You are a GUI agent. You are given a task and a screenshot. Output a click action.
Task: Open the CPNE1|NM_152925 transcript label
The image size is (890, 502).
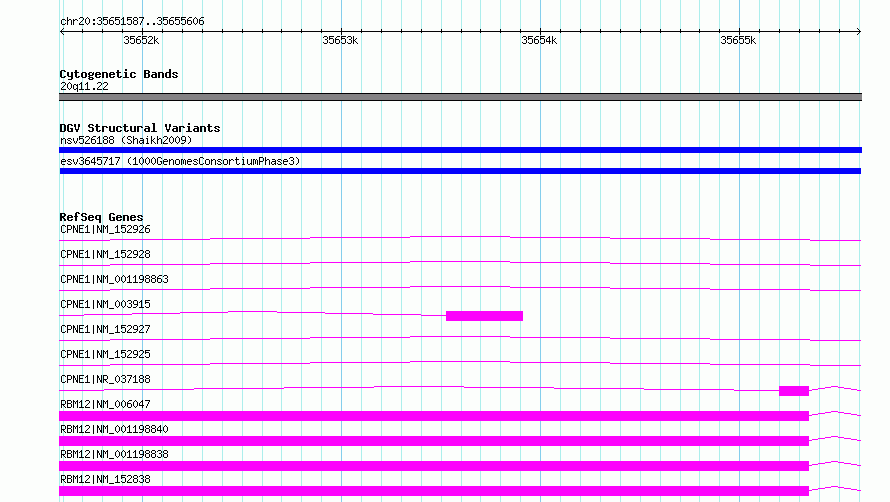pos(105,354)
